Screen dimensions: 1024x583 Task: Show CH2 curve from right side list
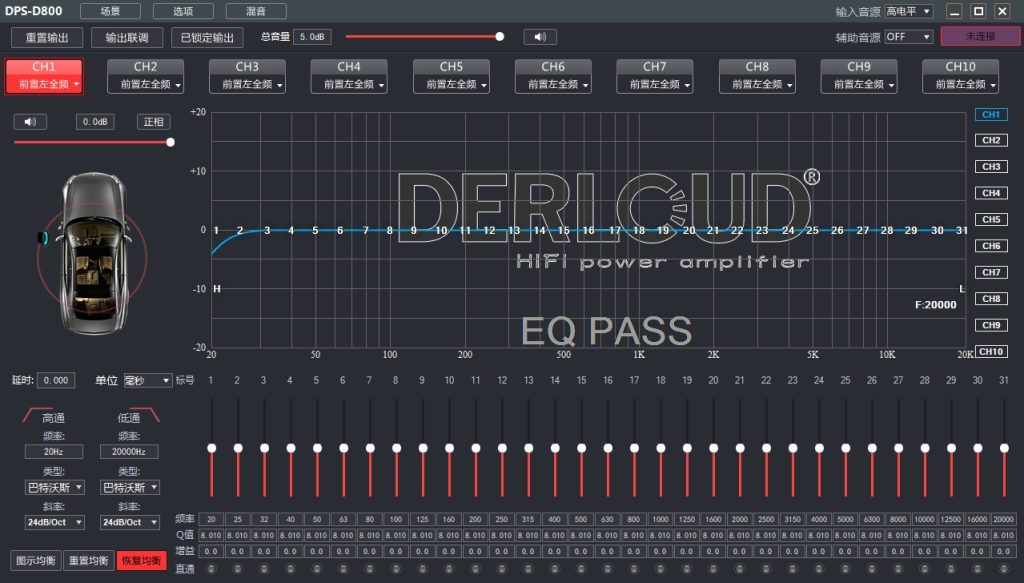tap(991, 140)
